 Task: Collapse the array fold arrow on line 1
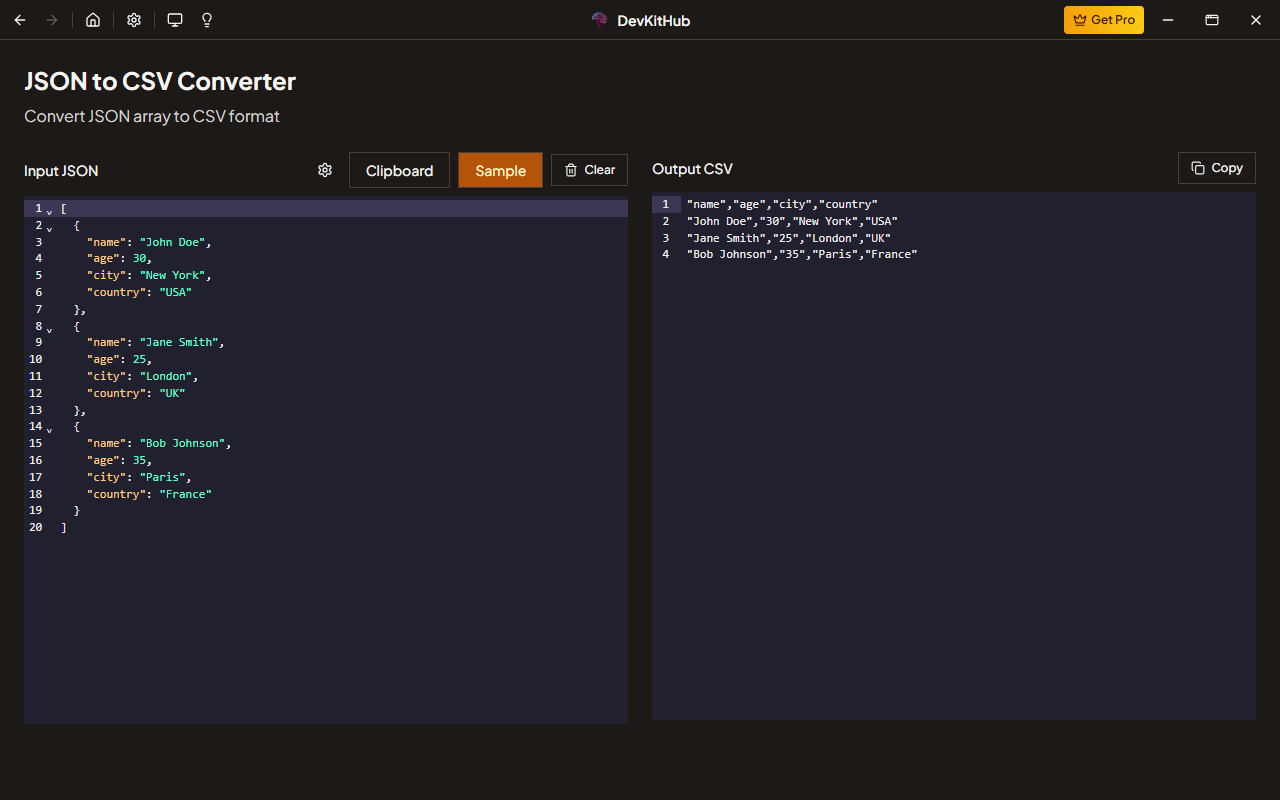tap(49, 210)
